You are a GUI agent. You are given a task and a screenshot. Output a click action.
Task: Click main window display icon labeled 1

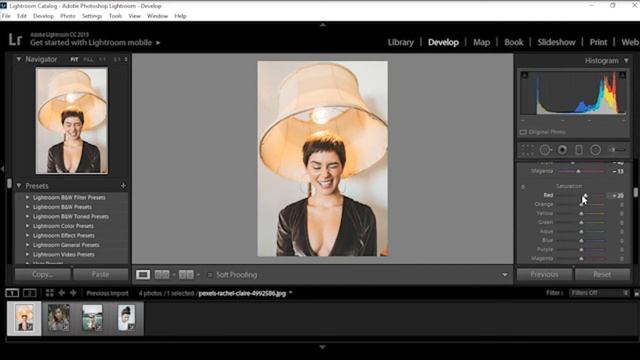pyautogui.click(x=12, y=293)
